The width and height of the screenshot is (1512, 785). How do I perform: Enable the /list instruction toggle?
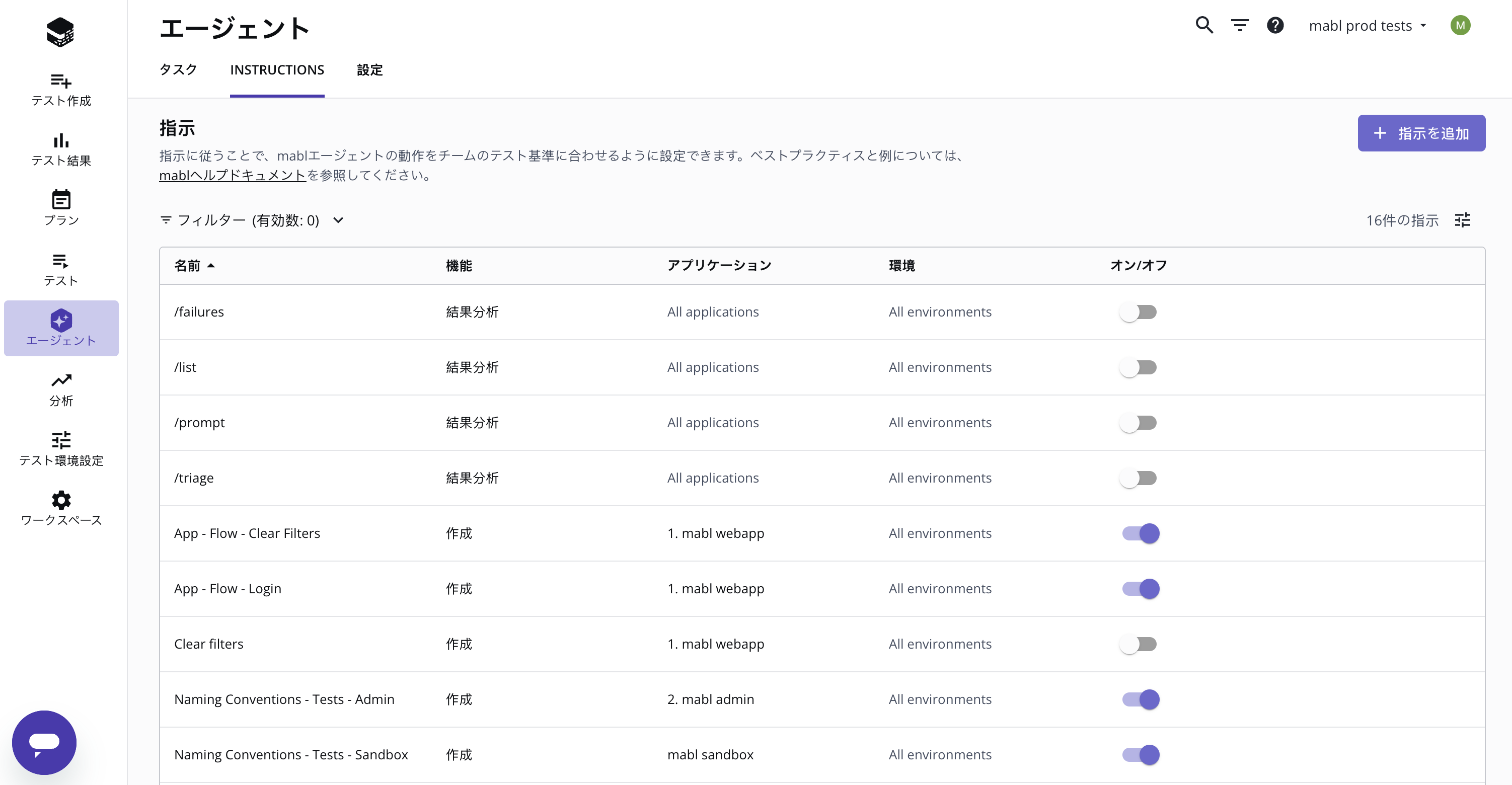1138,367
